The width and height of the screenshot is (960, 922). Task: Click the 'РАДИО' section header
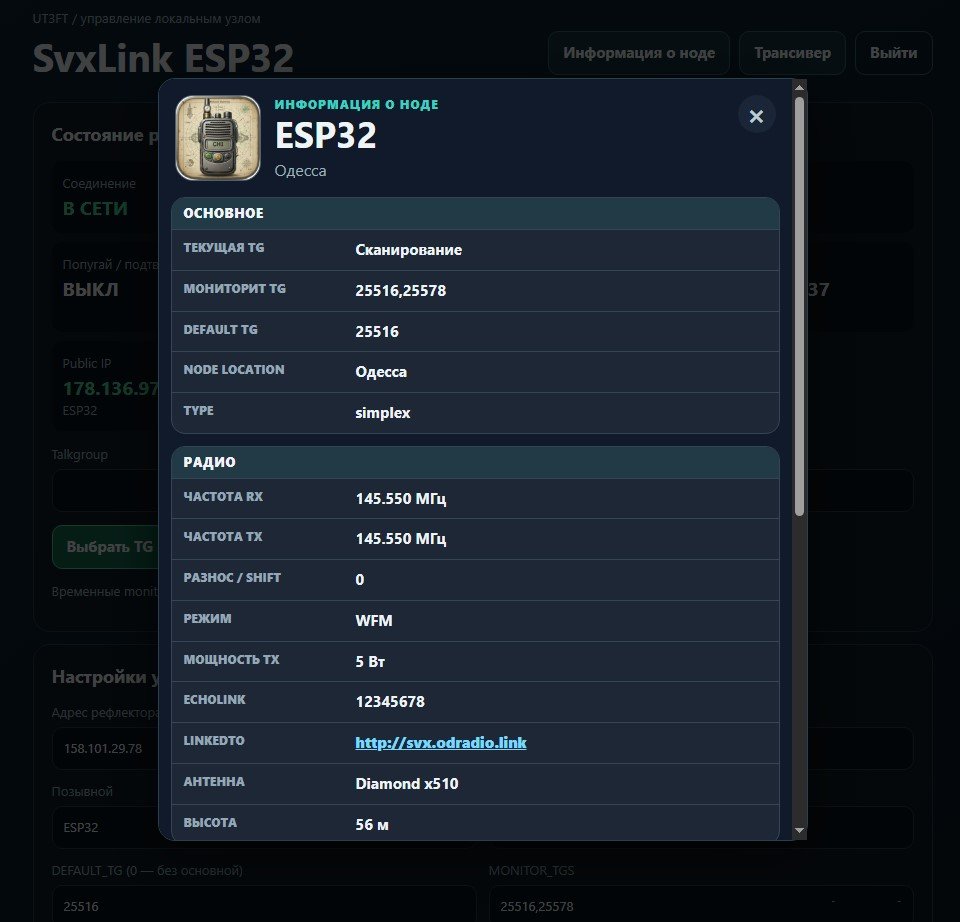tap(475, 462)
